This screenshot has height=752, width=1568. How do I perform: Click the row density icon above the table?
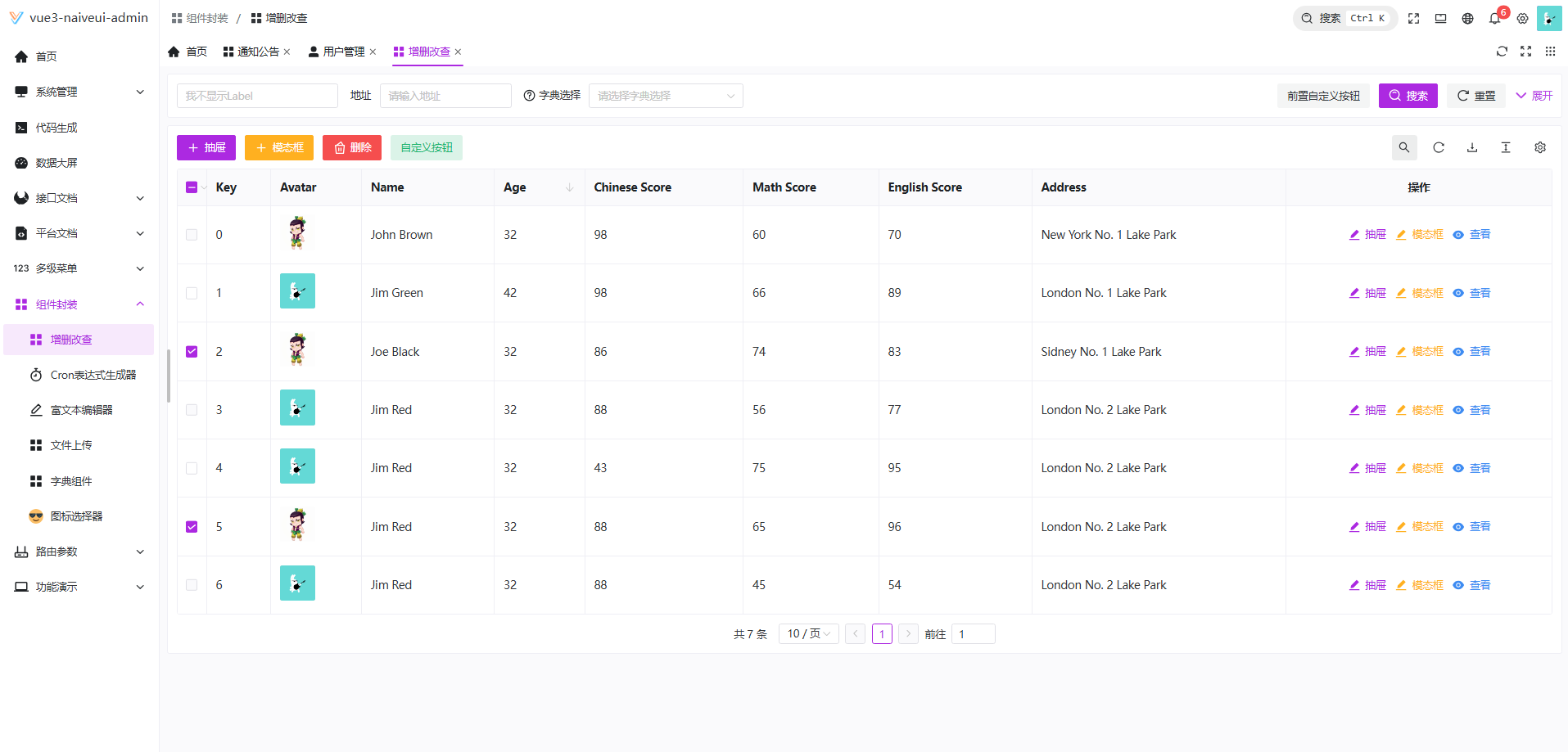1505,147
